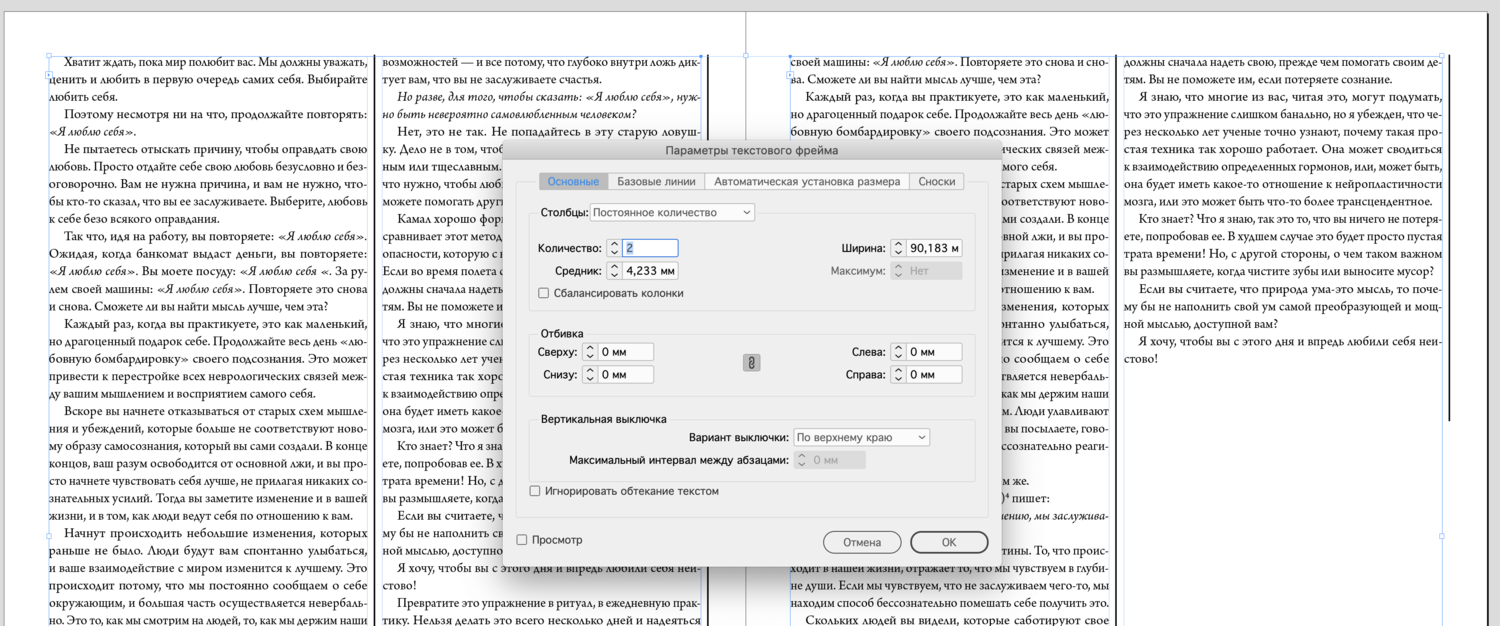Open the Столбцы dropdown menu
This screenshot has height=626, width=1500.
pos(673,212)
